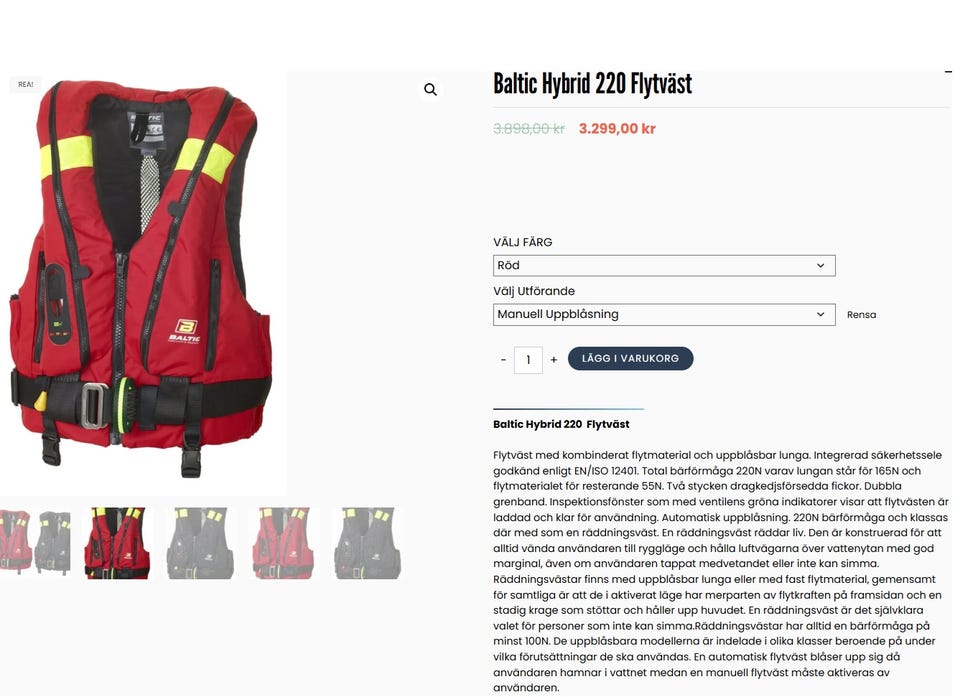Click the chevron arrow of Manuell Uppblåsning select
The image size is (960, 697).
click(x=820, y=314)
